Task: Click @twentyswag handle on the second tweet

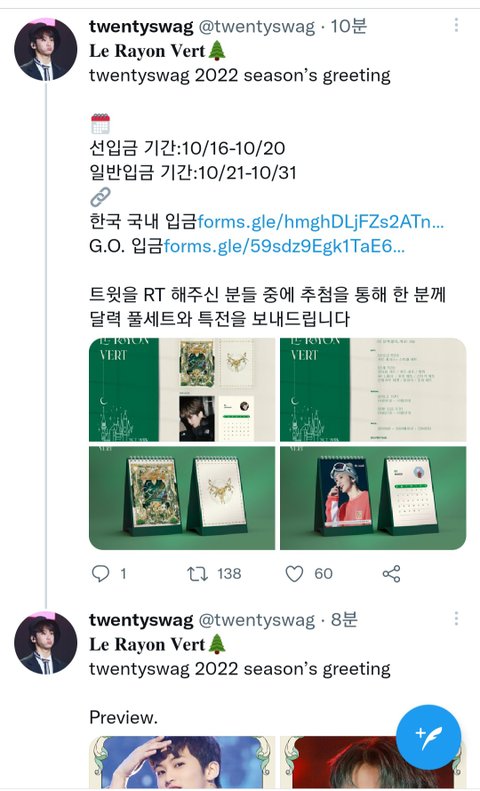Action: click(x=257, y=619)
